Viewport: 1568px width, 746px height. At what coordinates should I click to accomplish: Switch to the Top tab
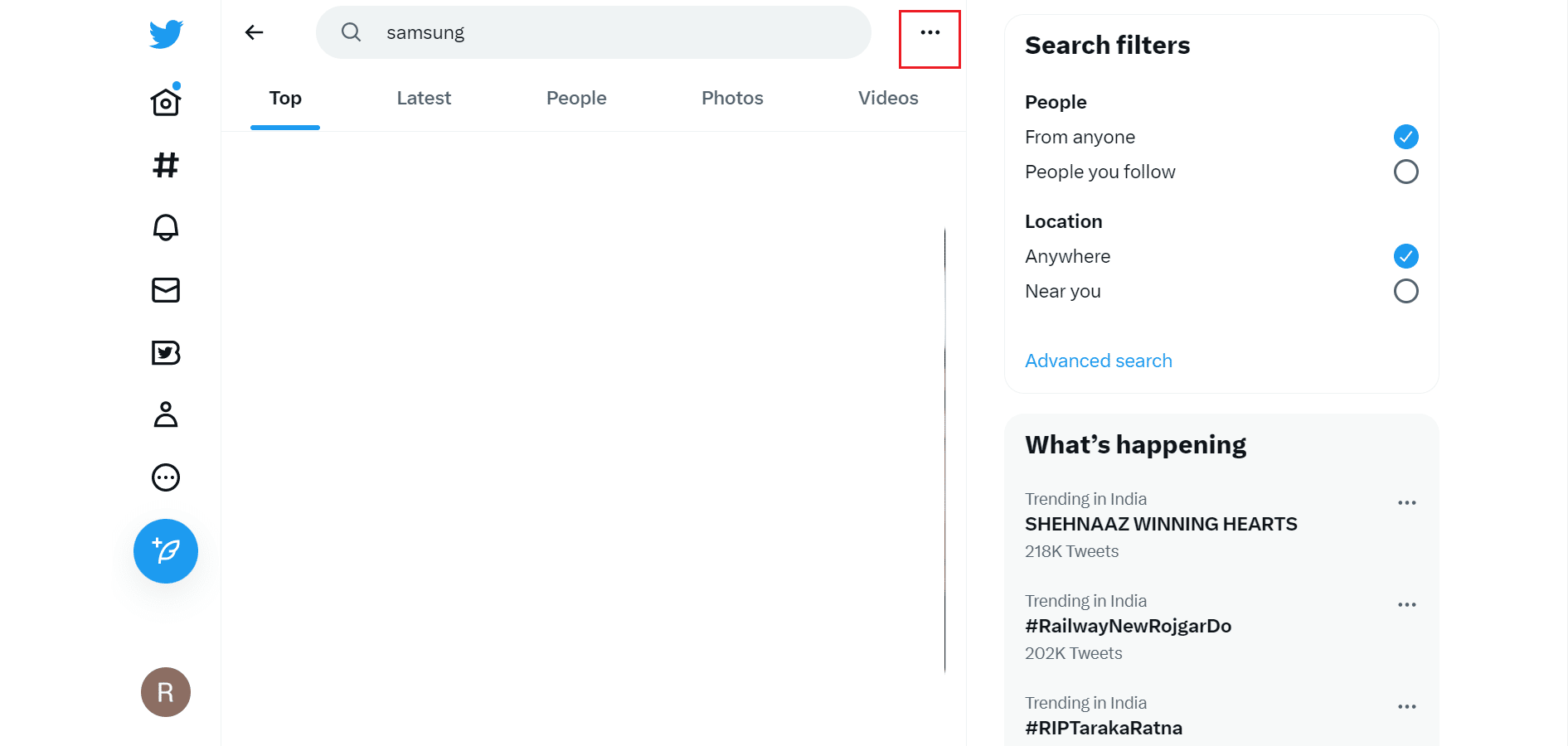[285, 99]
